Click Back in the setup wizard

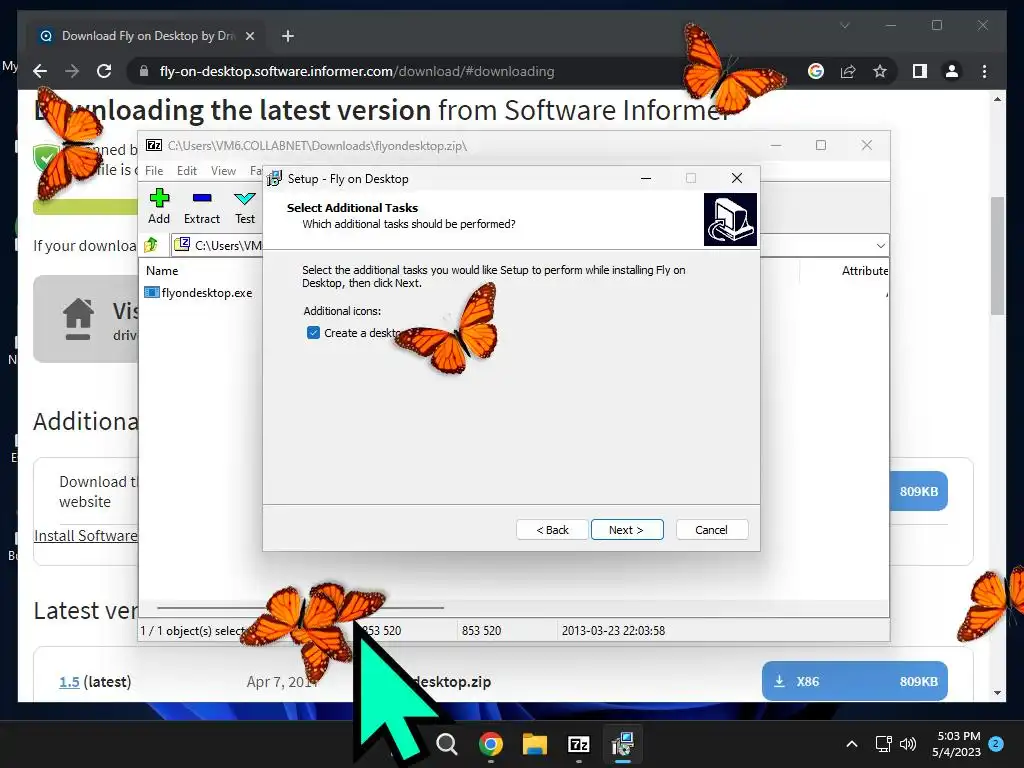[x=552, y=530]
